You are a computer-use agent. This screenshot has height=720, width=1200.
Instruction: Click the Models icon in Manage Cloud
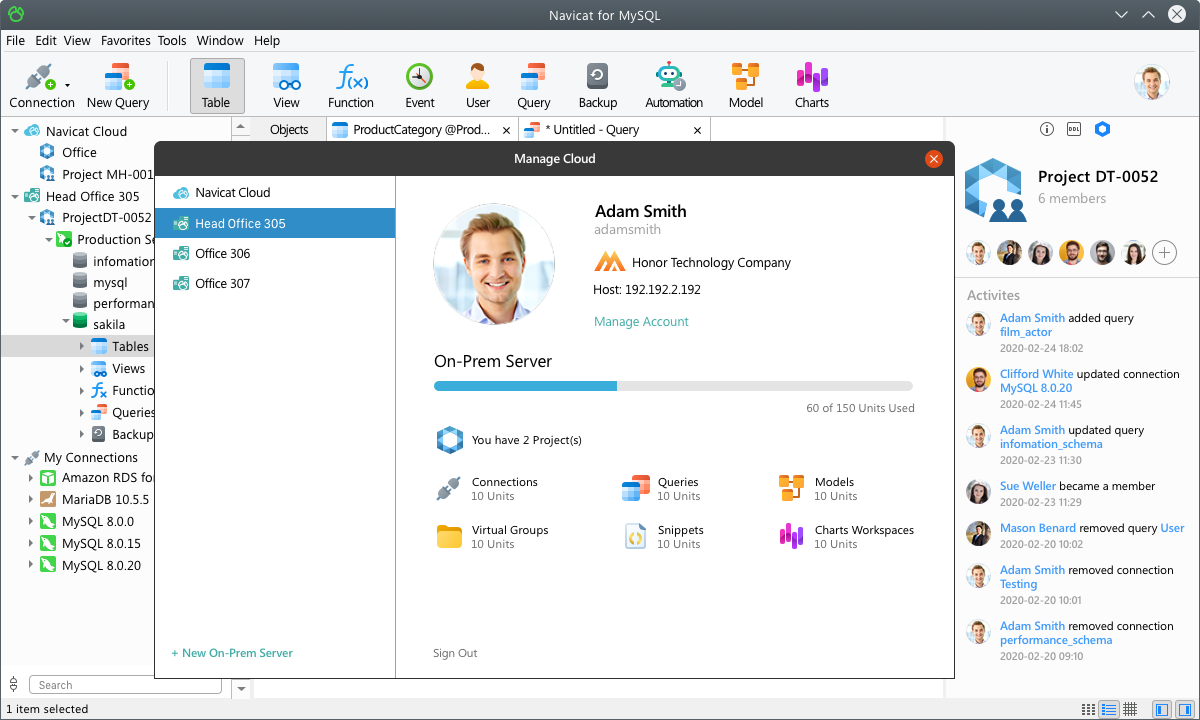(x=791, y=488)
